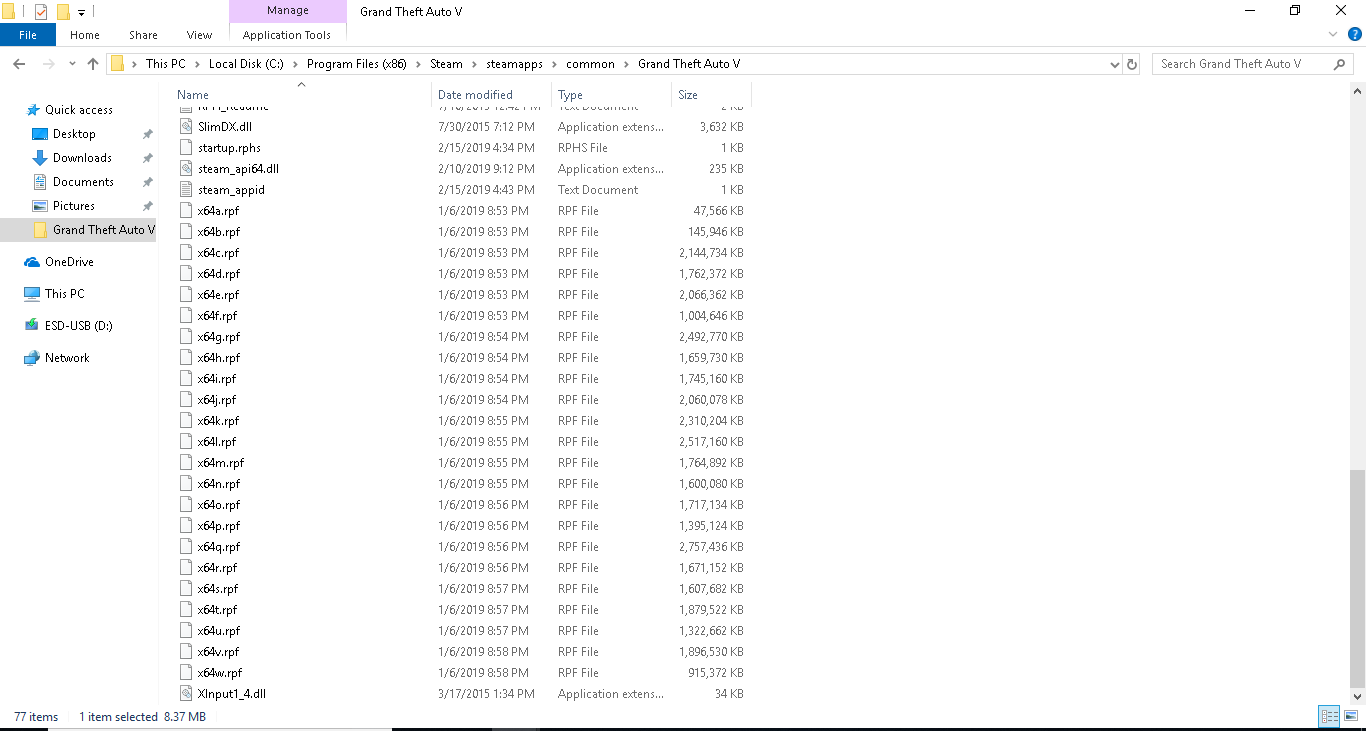
Task: Expand the ribbon using the chevron
Action: (1332, 35)
